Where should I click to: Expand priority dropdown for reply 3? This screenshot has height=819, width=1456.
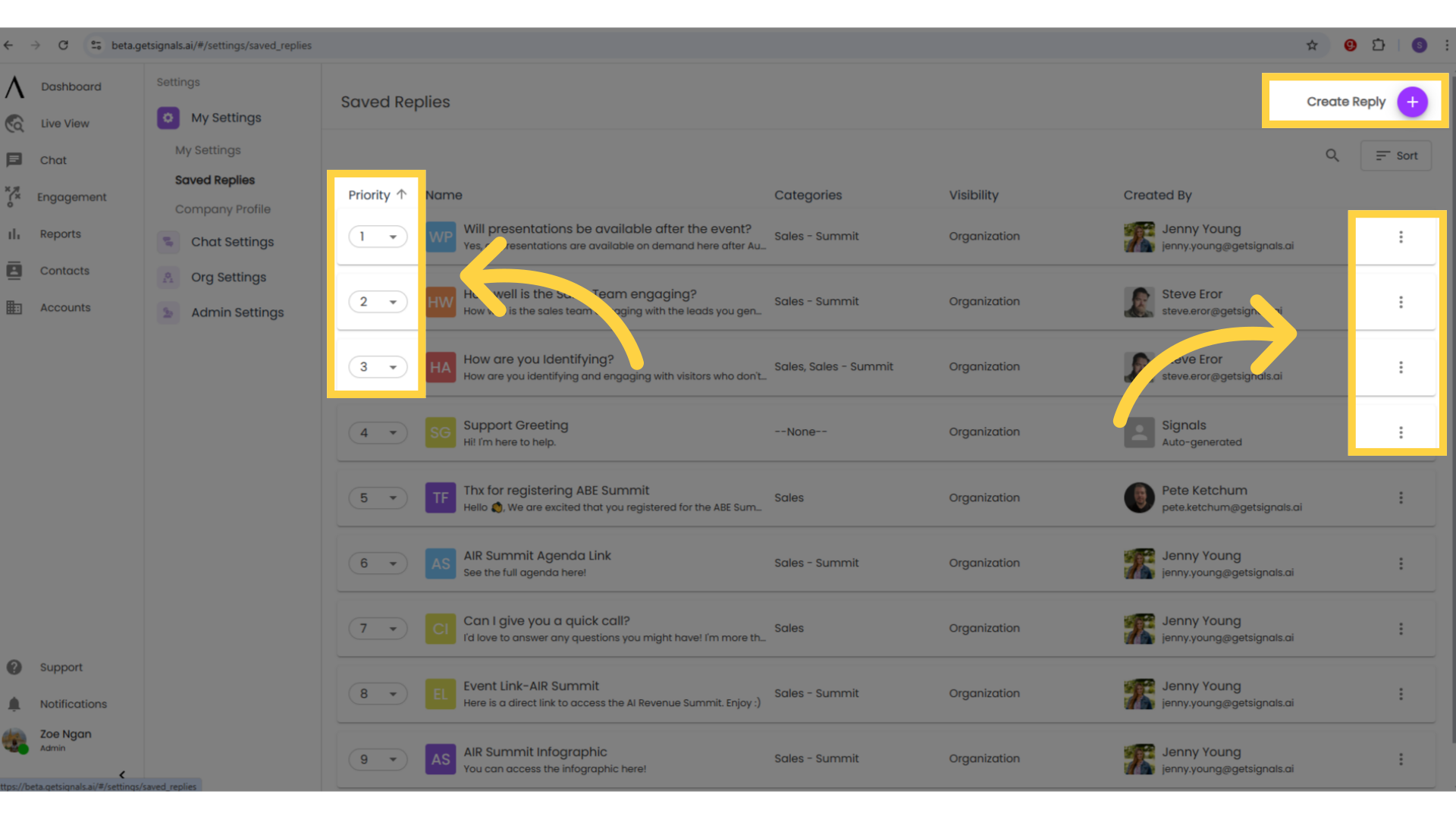(392, 367)
